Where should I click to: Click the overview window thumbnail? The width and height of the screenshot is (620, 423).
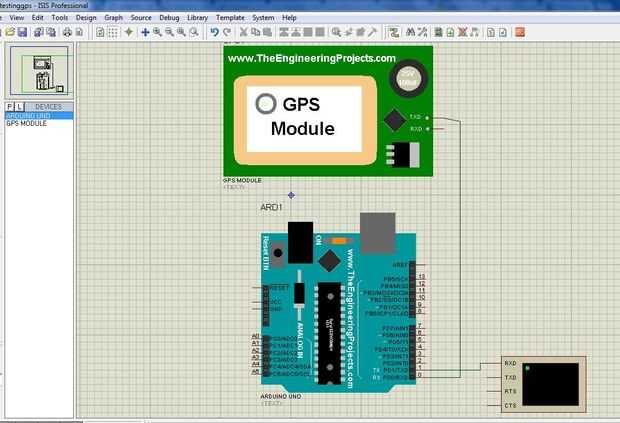(x=39, y=71)
